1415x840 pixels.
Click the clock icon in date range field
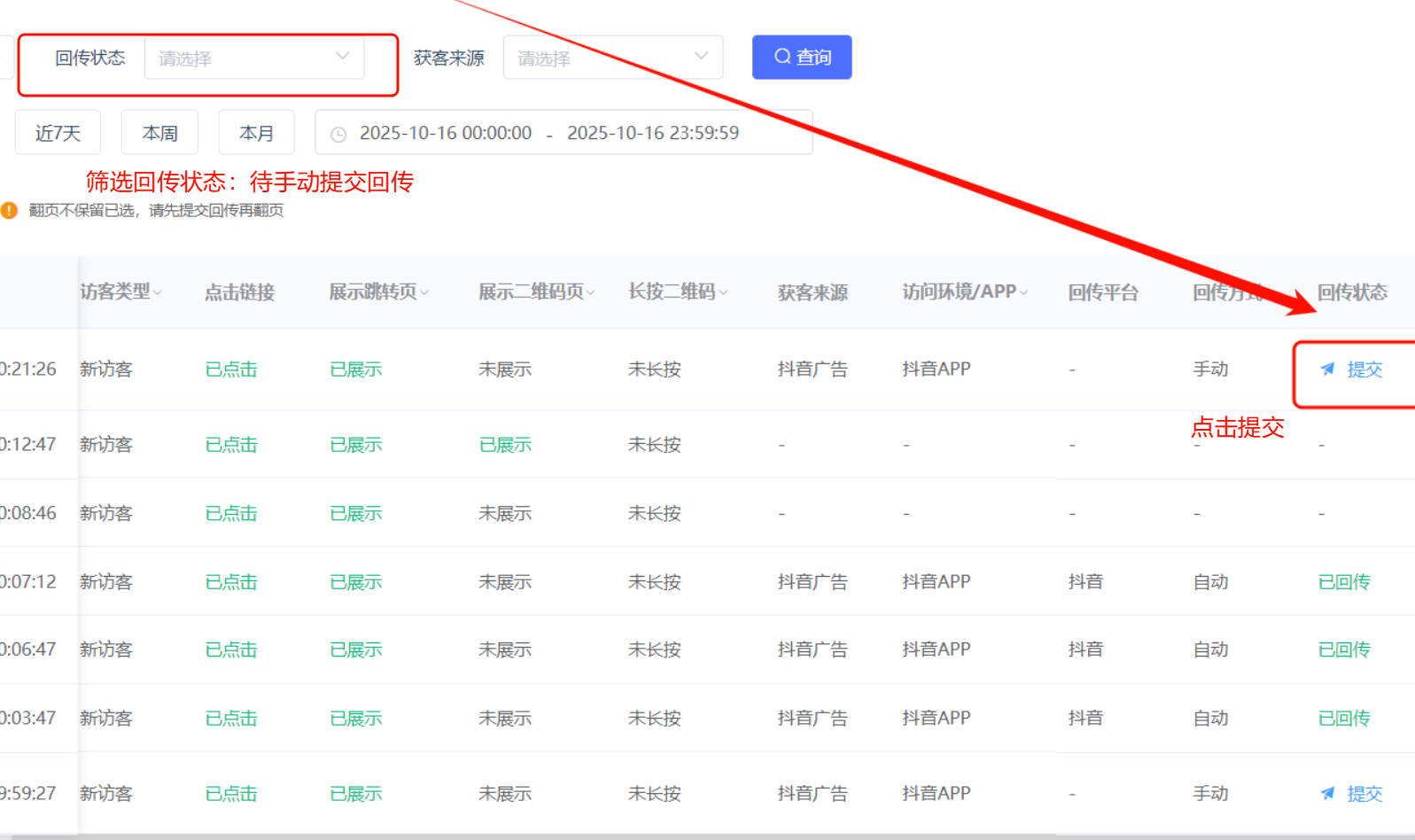point(338,135)
